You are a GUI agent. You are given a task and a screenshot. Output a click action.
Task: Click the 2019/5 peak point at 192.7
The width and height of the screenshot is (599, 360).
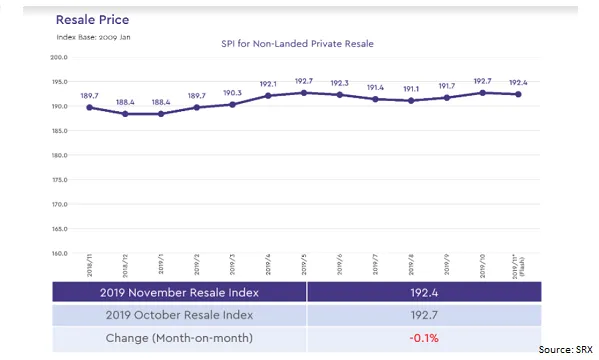click(304, 93)
